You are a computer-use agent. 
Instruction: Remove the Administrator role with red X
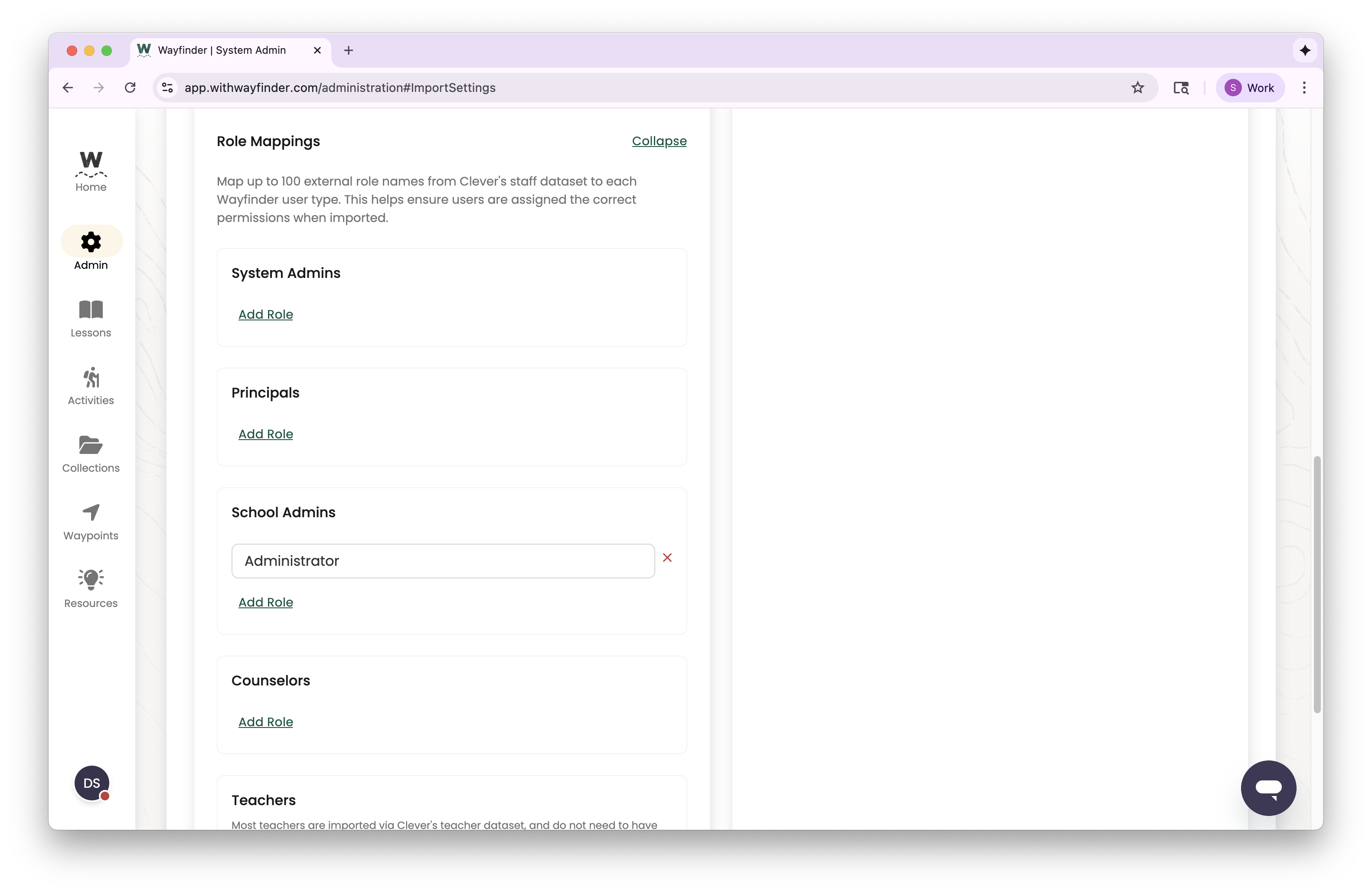tap(667, 558)
